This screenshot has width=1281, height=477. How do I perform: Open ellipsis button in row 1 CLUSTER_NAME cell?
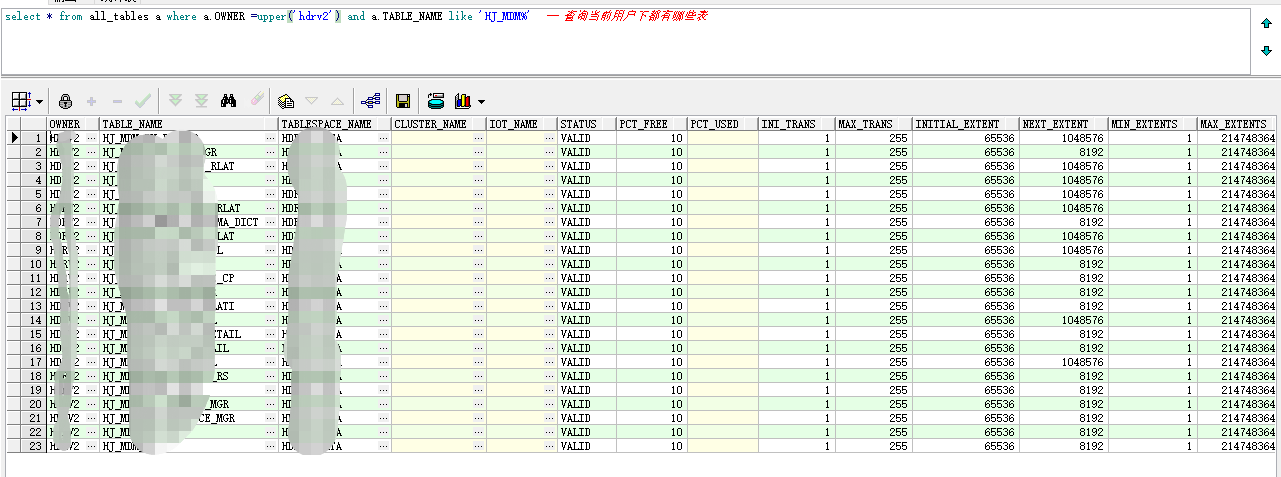tap(479, 138)
